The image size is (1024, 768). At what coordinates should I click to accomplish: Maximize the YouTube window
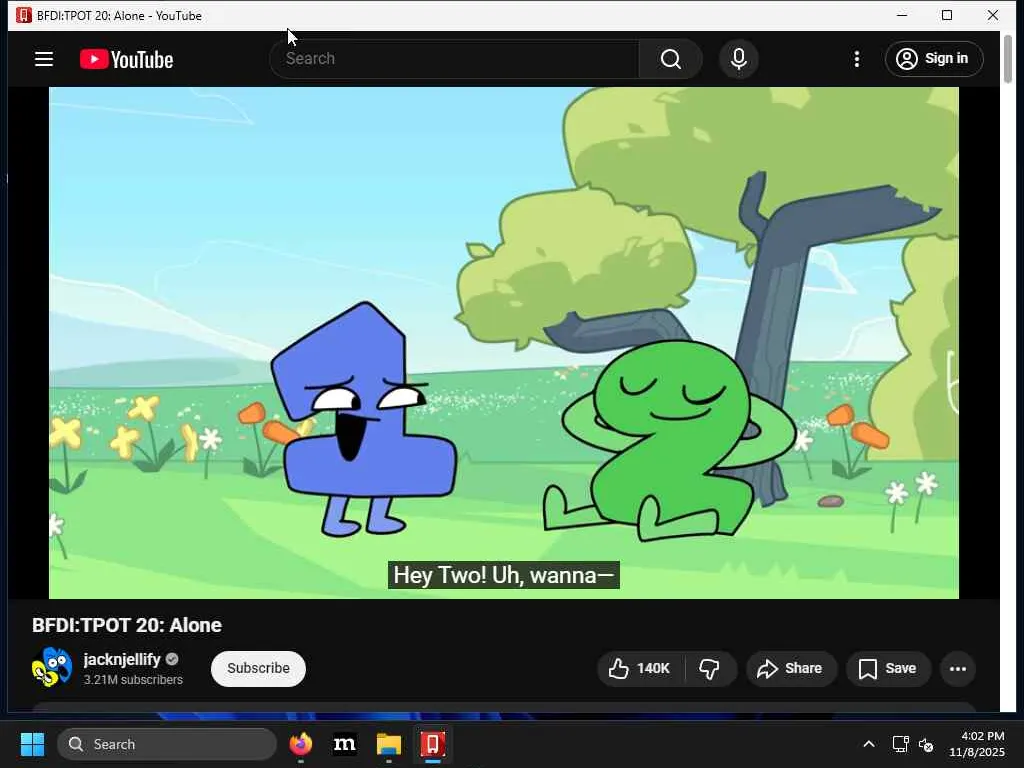pyautogui.click(x=947, y=15)
